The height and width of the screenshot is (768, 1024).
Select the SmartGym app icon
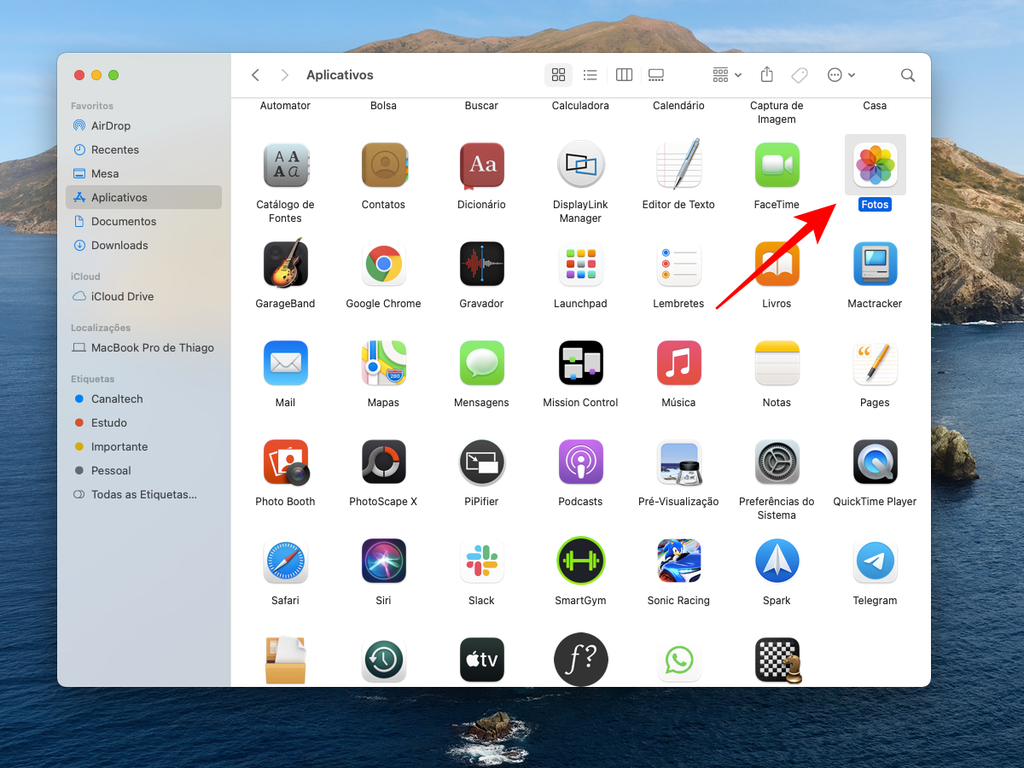581,561
